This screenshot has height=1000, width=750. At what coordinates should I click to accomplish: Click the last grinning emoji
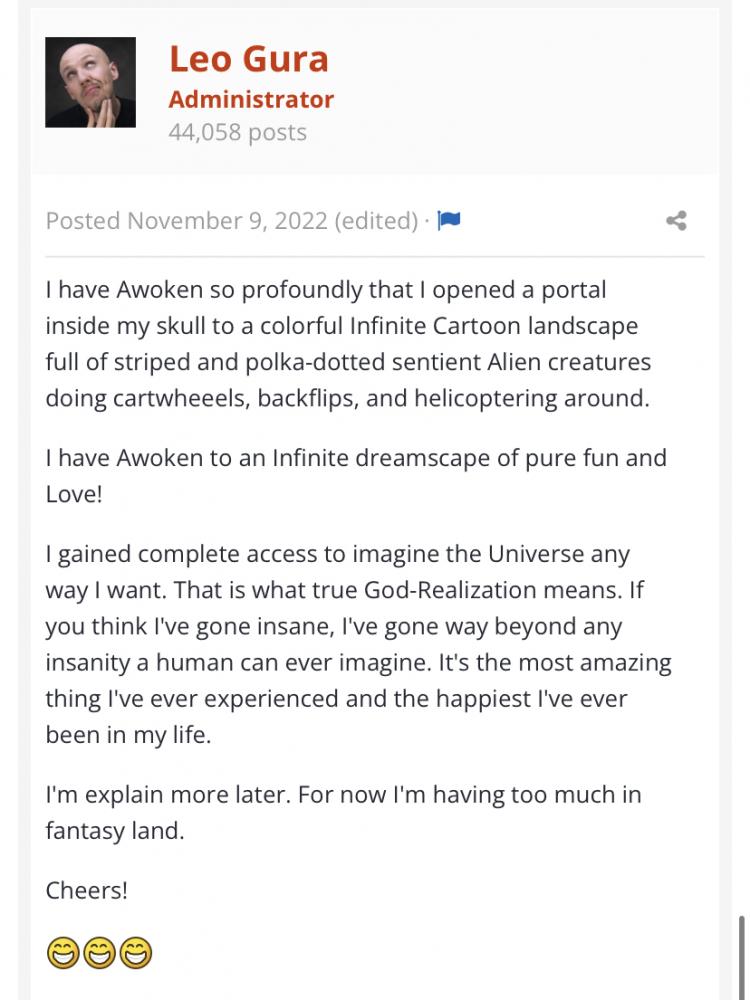click(x=136, y=953)
